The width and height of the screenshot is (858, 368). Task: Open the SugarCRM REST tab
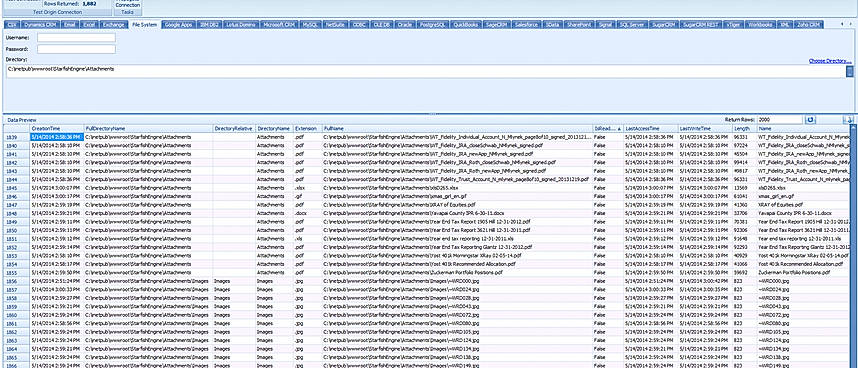(x=701, y=25)
